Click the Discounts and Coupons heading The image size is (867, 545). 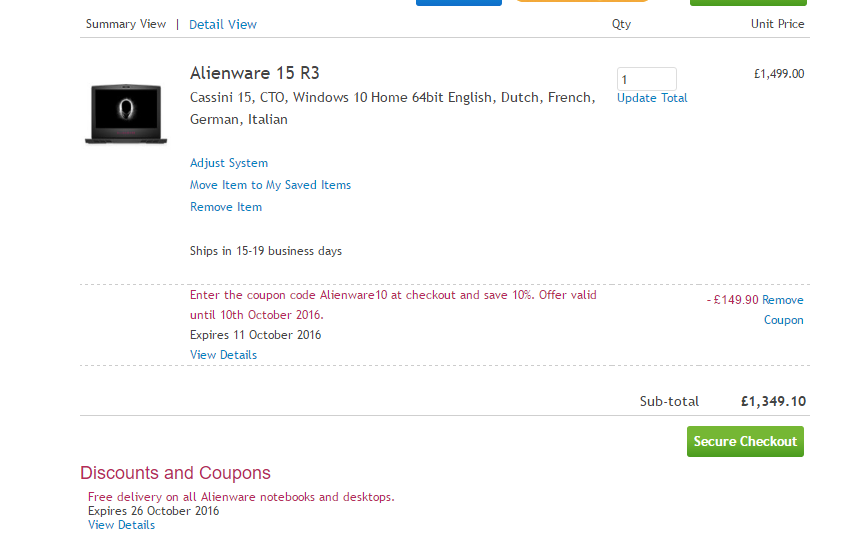click(175, 473)
